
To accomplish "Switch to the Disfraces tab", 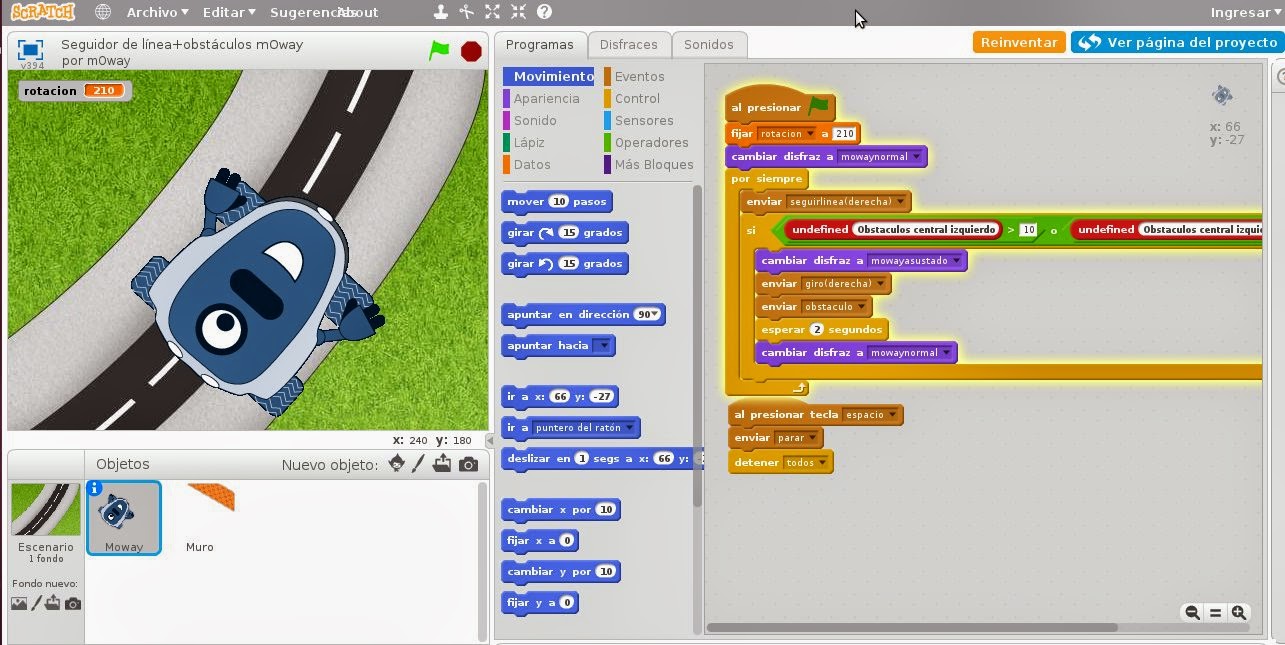I will [x=629, y=44].
